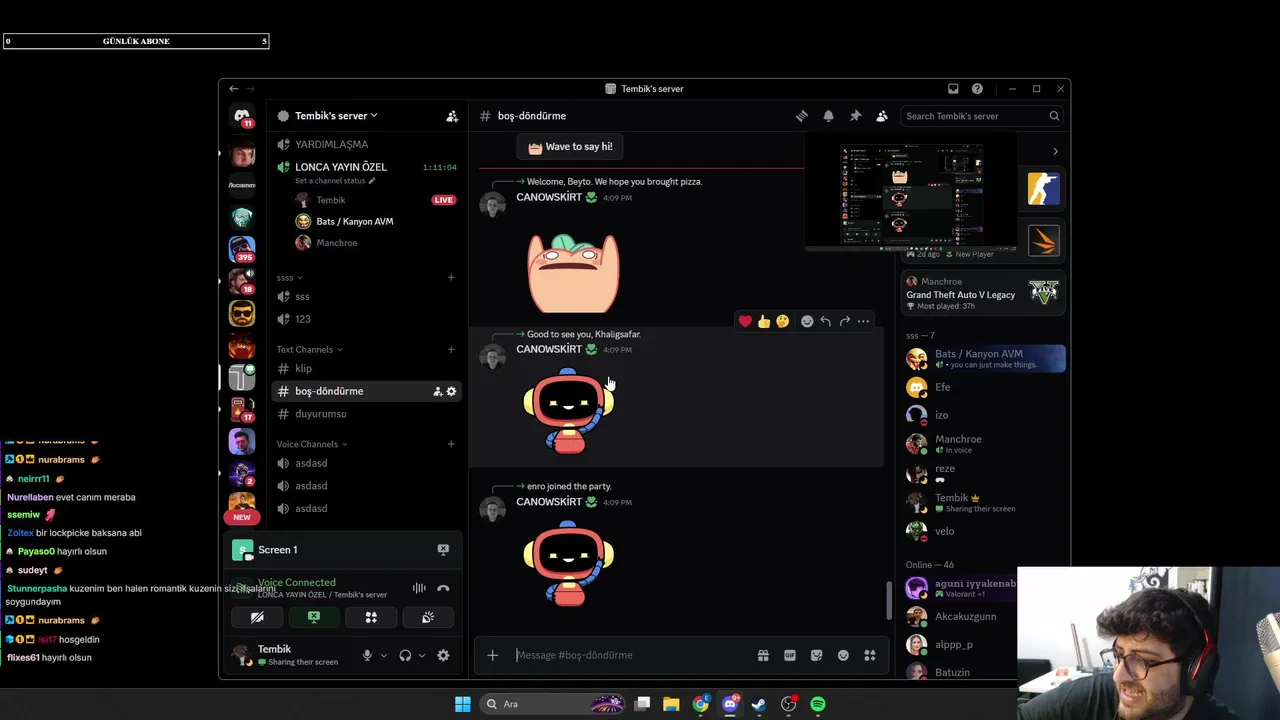Image resolution: width=1280 pixels, height=720 pixels.
Task: Disconnect from voice call icon
Action: coord(443,588)
